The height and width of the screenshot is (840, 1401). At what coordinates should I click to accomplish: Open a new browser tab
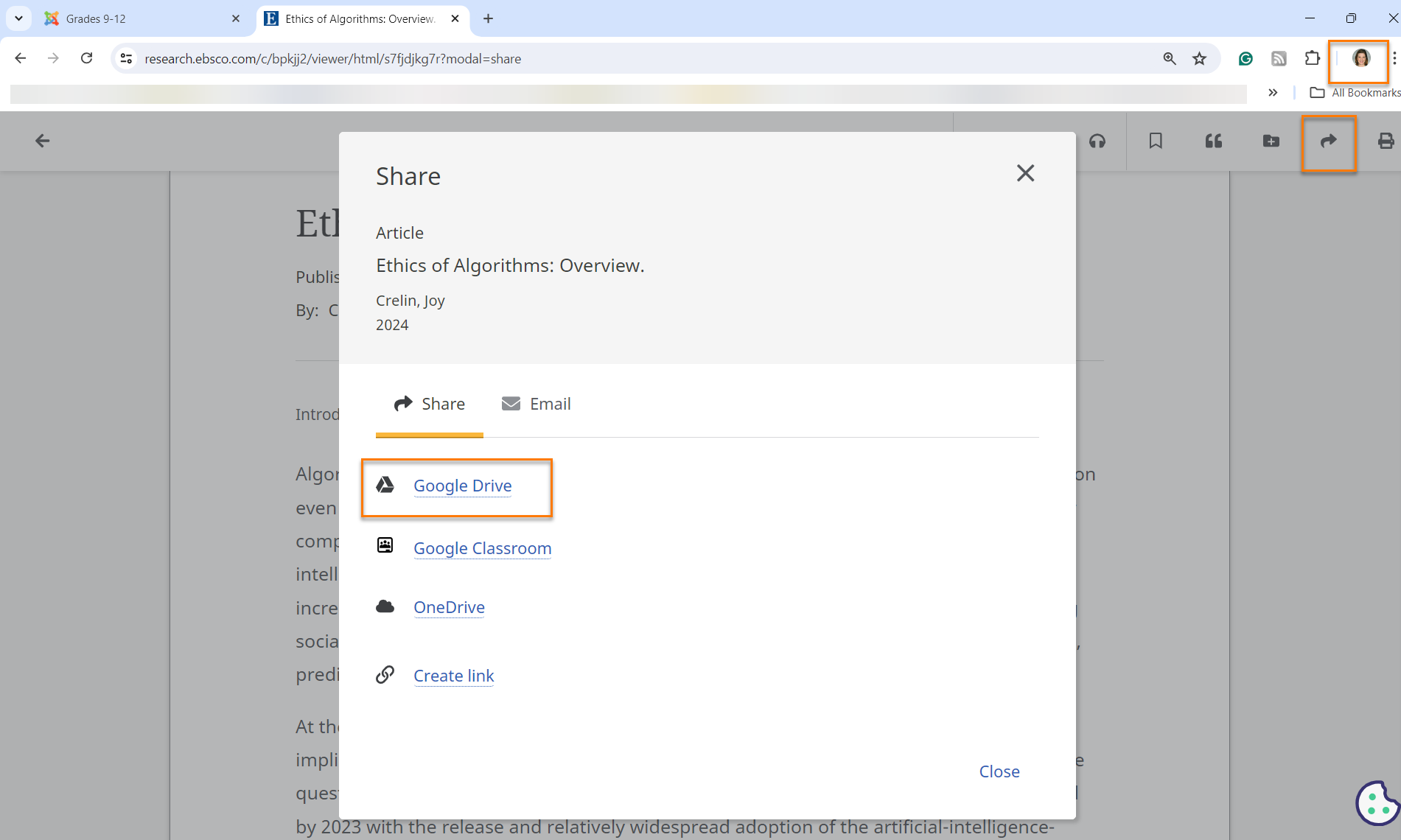click(x=488, y=18)
